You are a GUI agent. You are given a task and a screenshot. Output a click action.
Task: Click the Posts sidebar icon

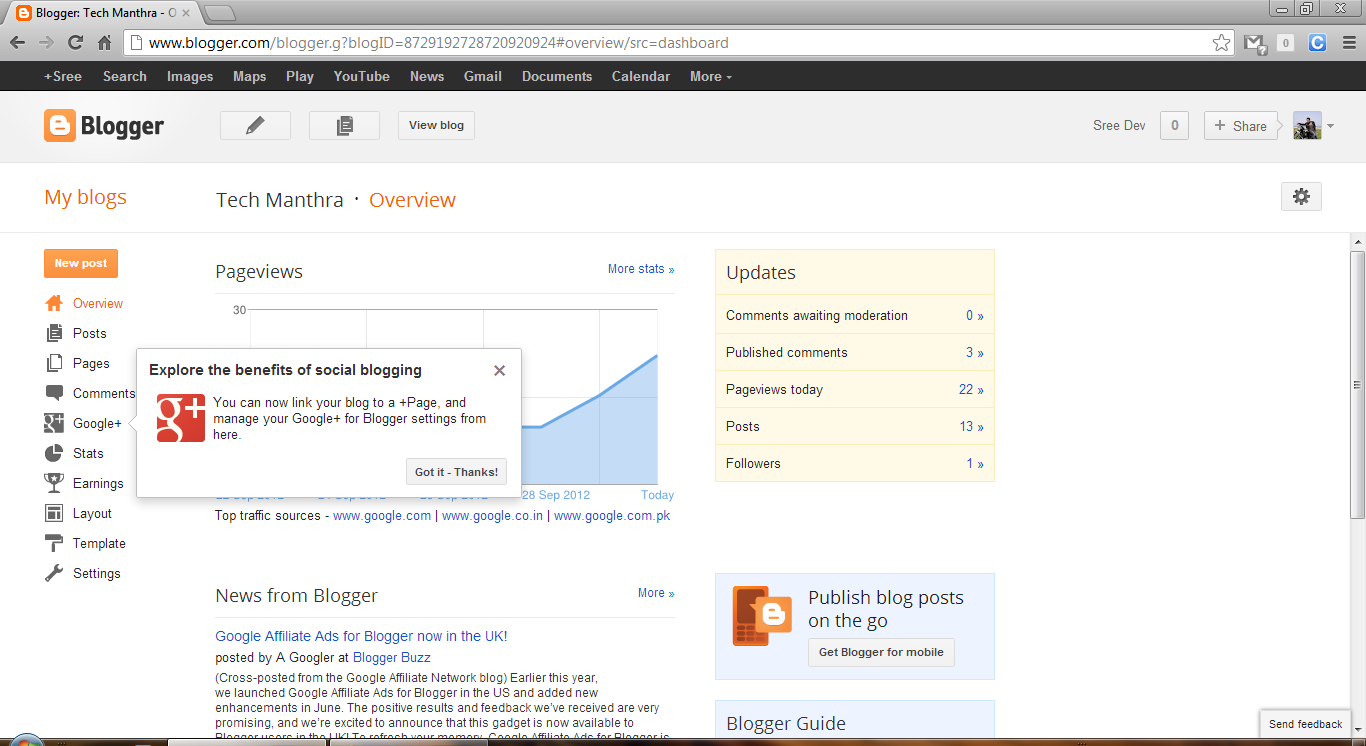[54, 333]
